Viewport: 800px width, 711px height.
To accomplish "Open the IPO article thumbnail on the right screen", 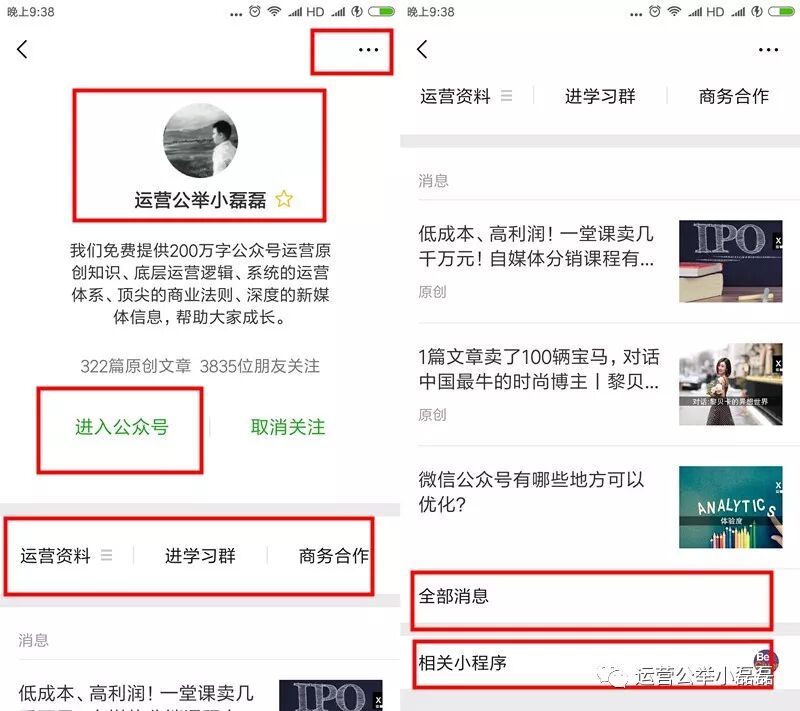I will [730, 261].
